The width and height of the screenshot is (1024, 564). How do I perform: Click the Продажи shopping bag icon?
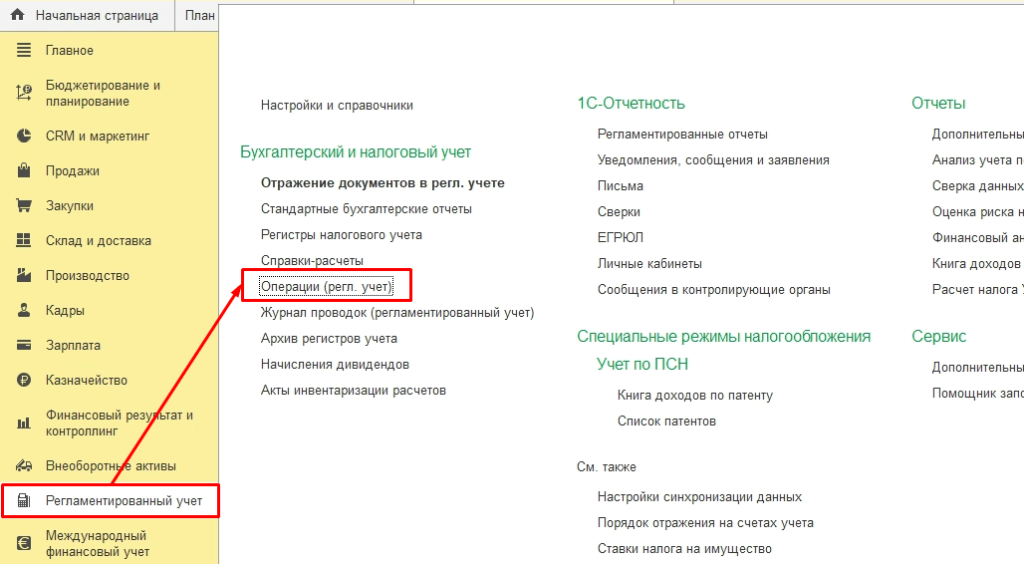pyautogui.click(x=24, y=170)
